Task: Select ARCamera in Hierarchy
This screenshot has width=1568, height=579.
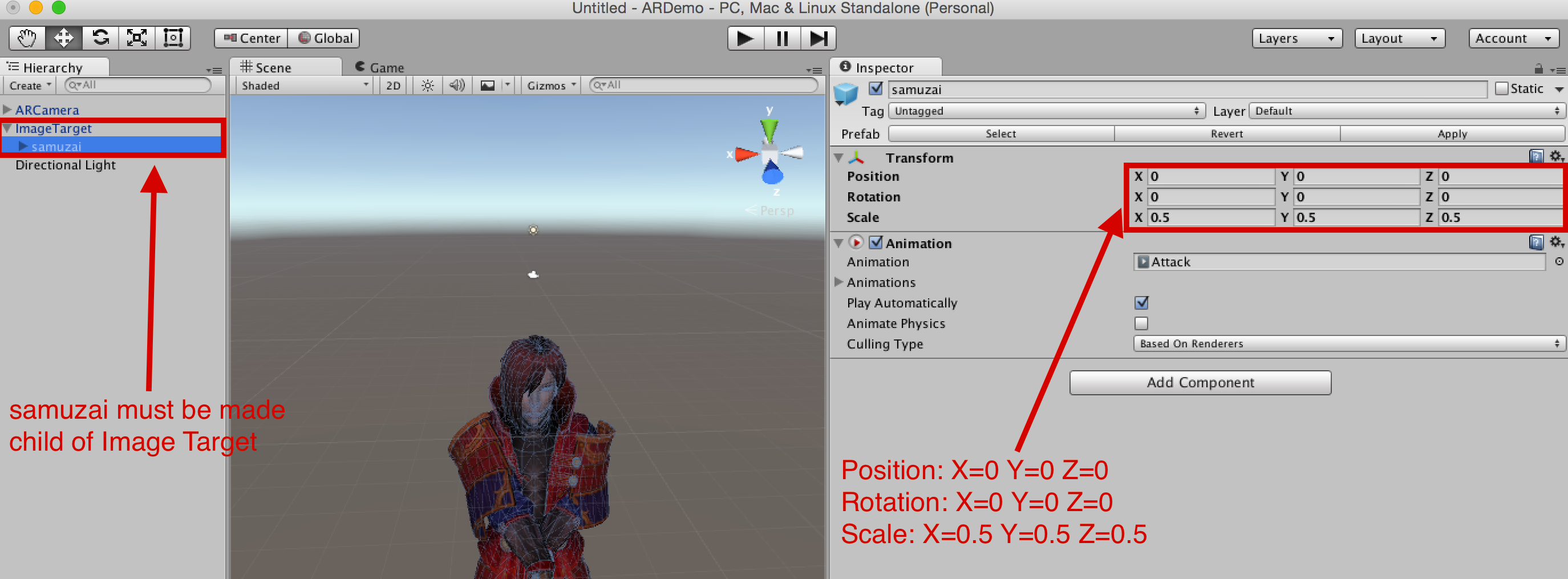Action: [x=47, y=110]
